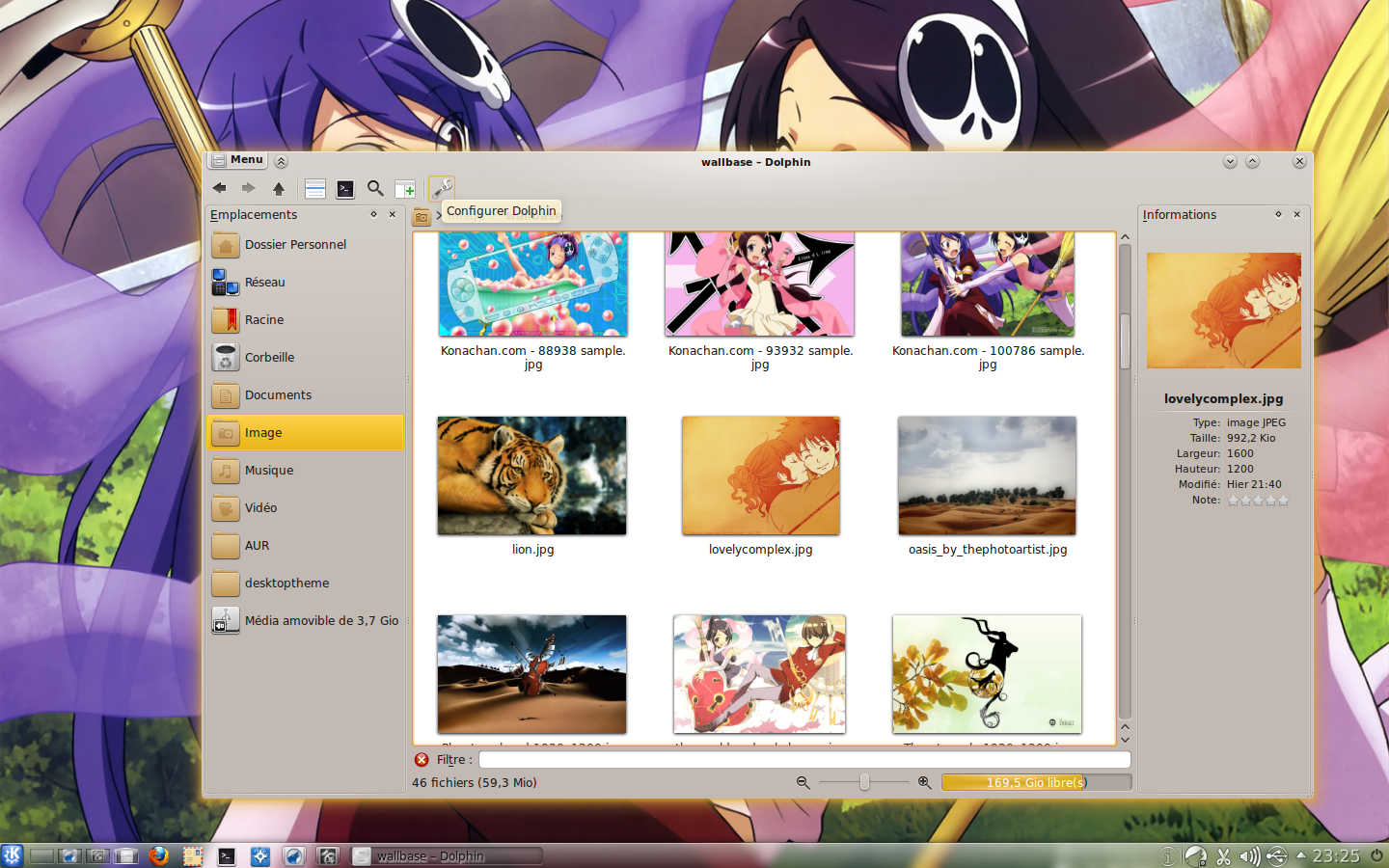Screen dimensions: 1389x868
Task: Go forward with the right arrow
Action: coord(249,188)
